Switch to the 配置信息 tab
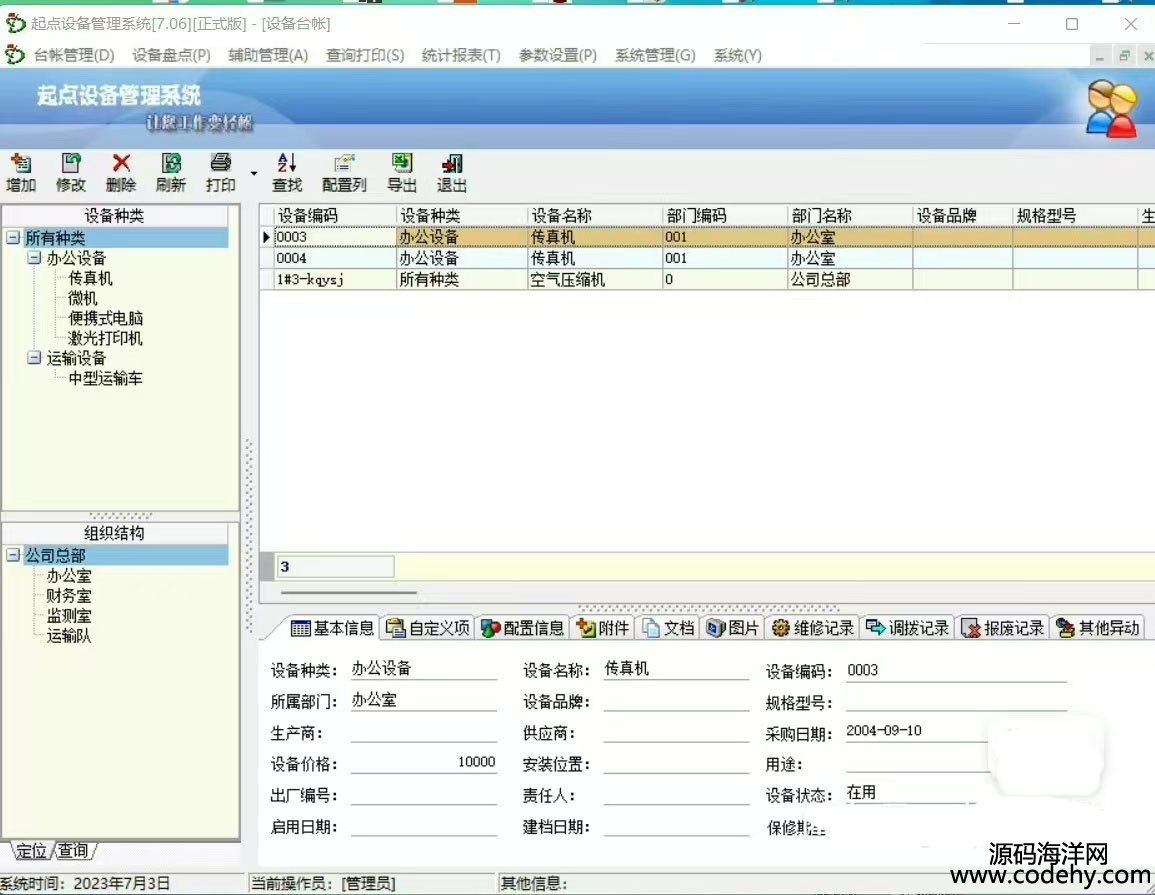Screen dimensions: 1155x895 coord(522,628)
